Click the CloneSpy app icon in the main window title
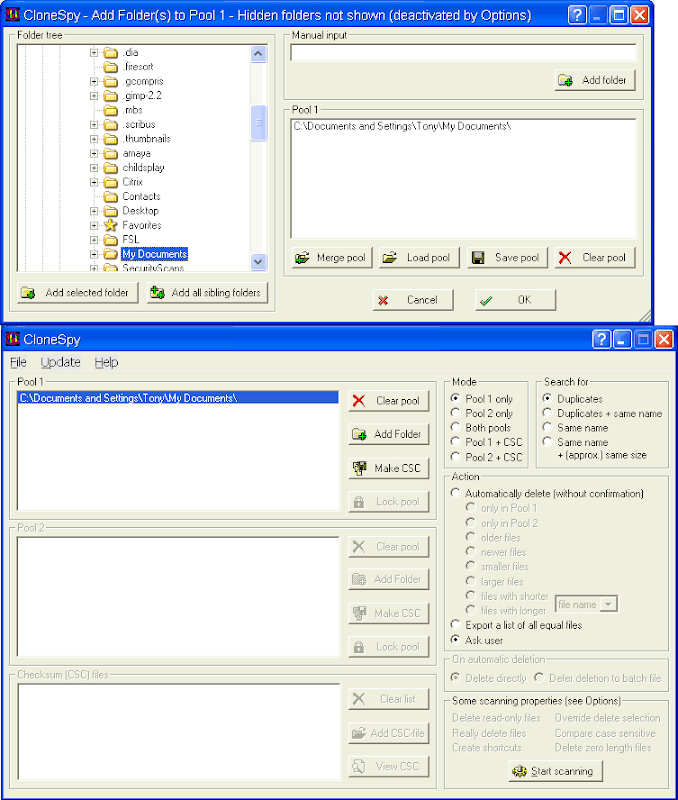Viewport: 678px width, 800px height. 12,339
